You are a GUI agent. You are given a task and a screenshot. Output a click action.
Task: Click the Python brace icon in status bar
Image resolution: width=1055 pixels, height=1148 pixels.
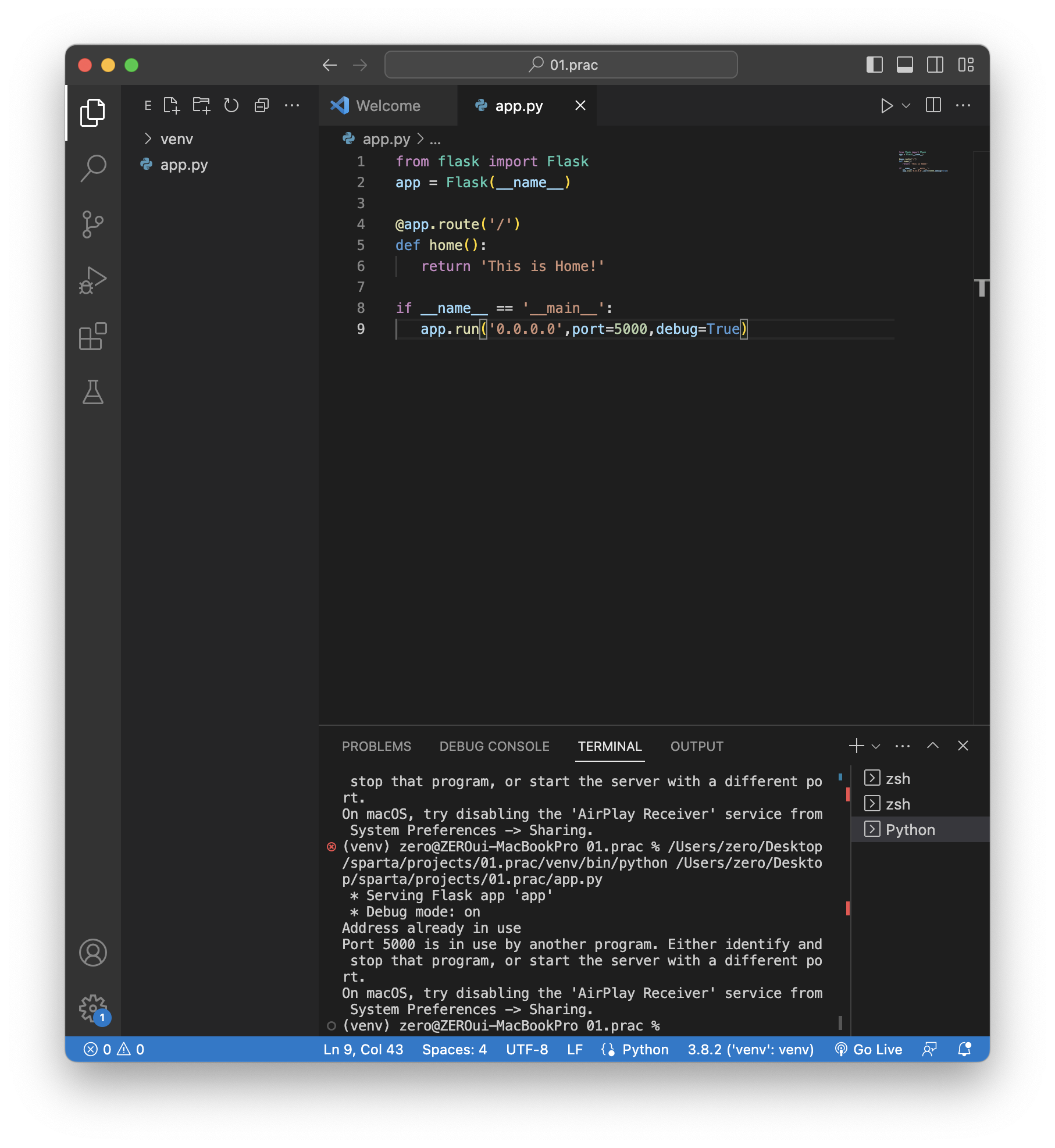(x=608, y=1049)
